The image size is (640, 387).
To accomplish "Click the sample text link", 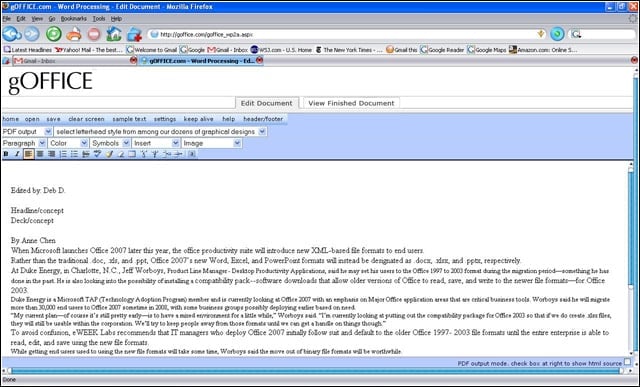I will click(129, 119).
